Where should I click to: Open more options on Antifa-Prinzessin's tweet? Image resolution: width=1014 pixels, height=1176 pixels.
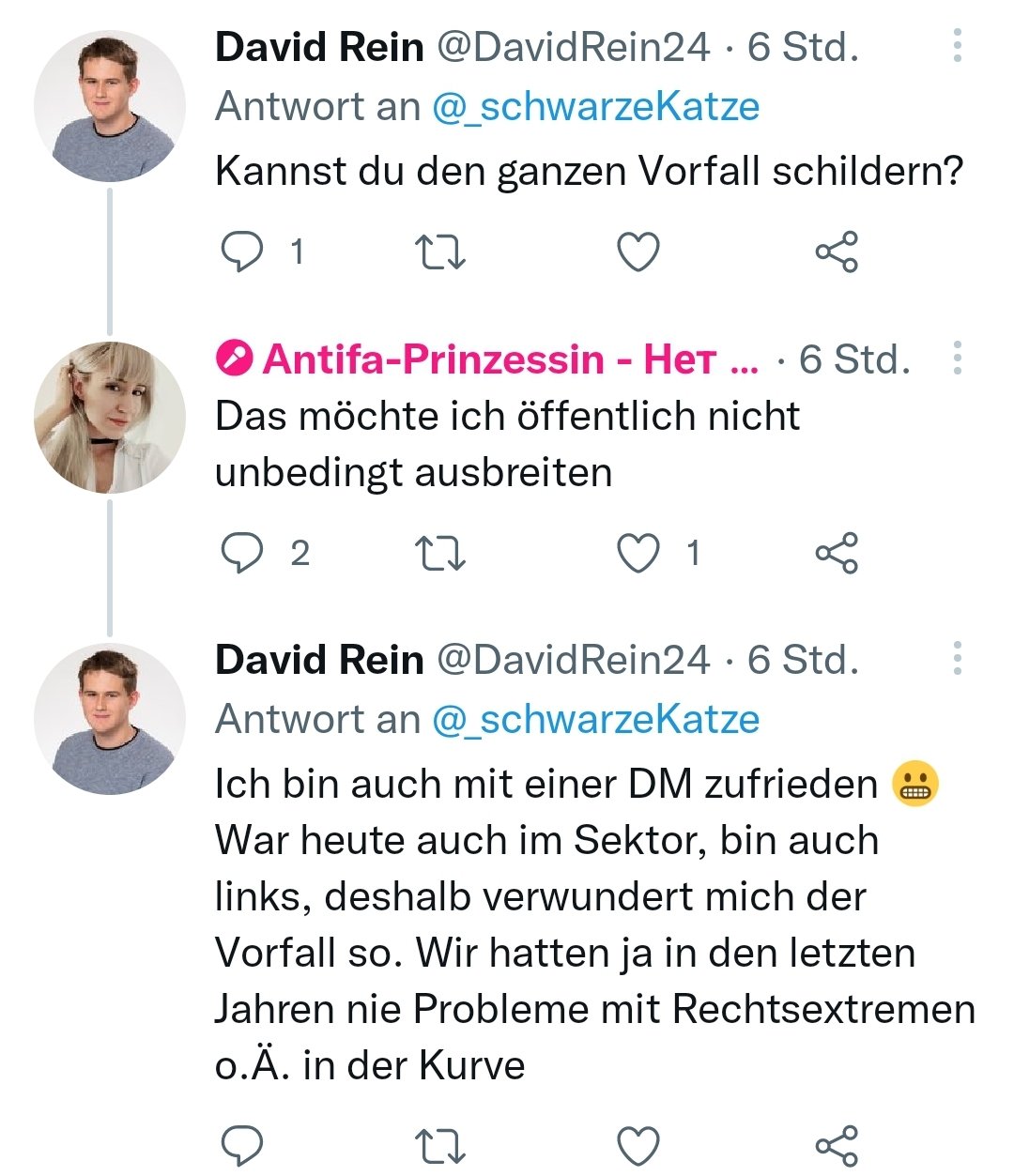(x=957, y=358)
